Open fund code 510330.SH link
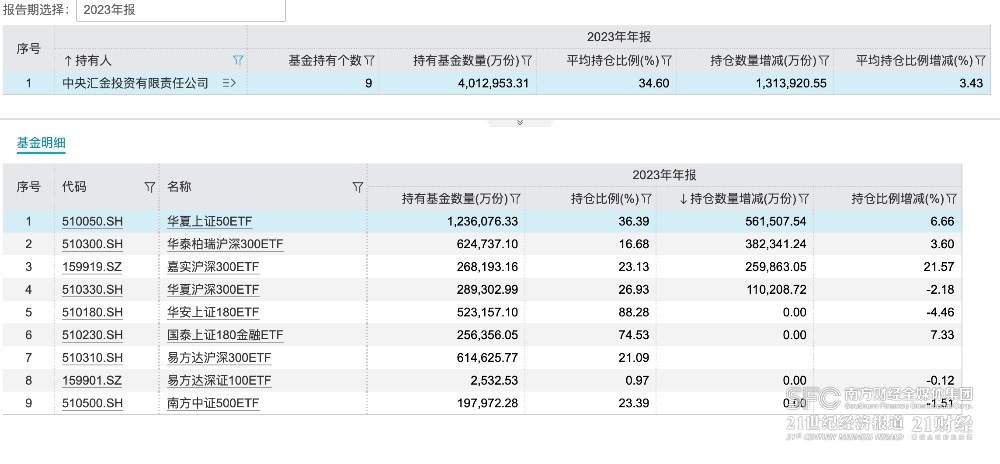Screen dimensions: 1000x464 pos(92,290)
